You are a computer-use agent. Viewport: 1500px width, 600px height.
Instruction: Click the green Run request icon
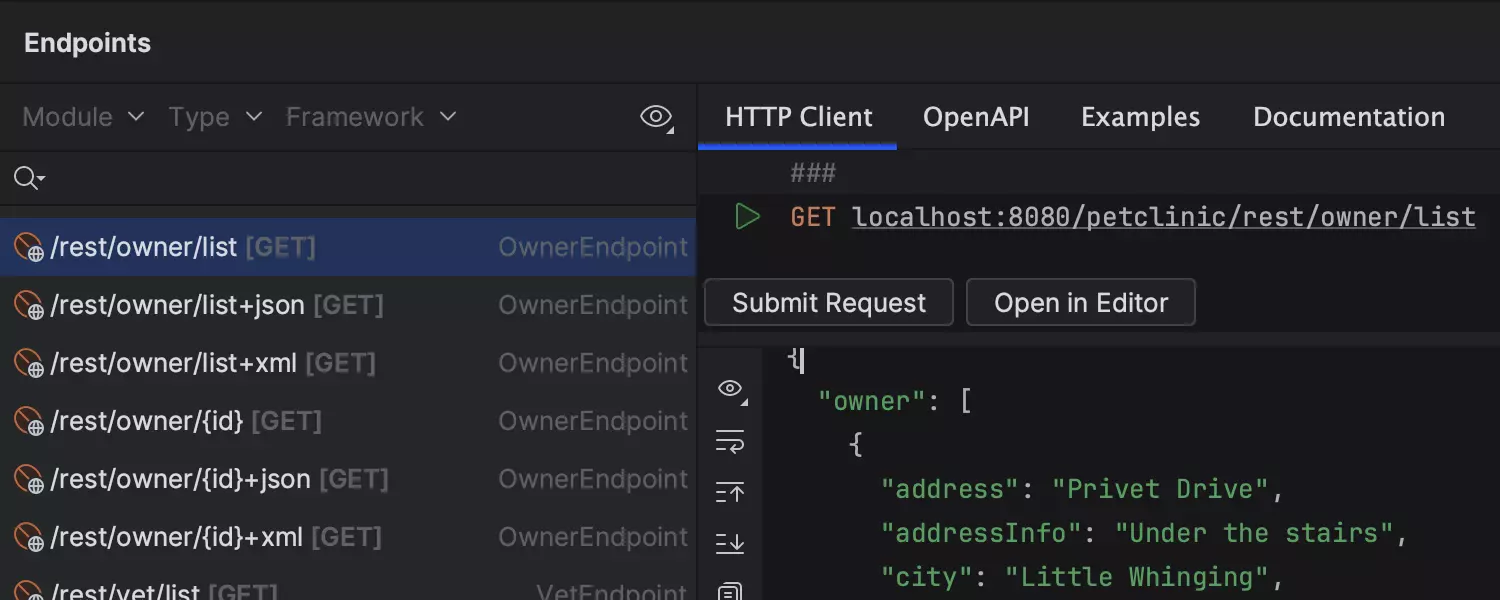coord(747,216)
